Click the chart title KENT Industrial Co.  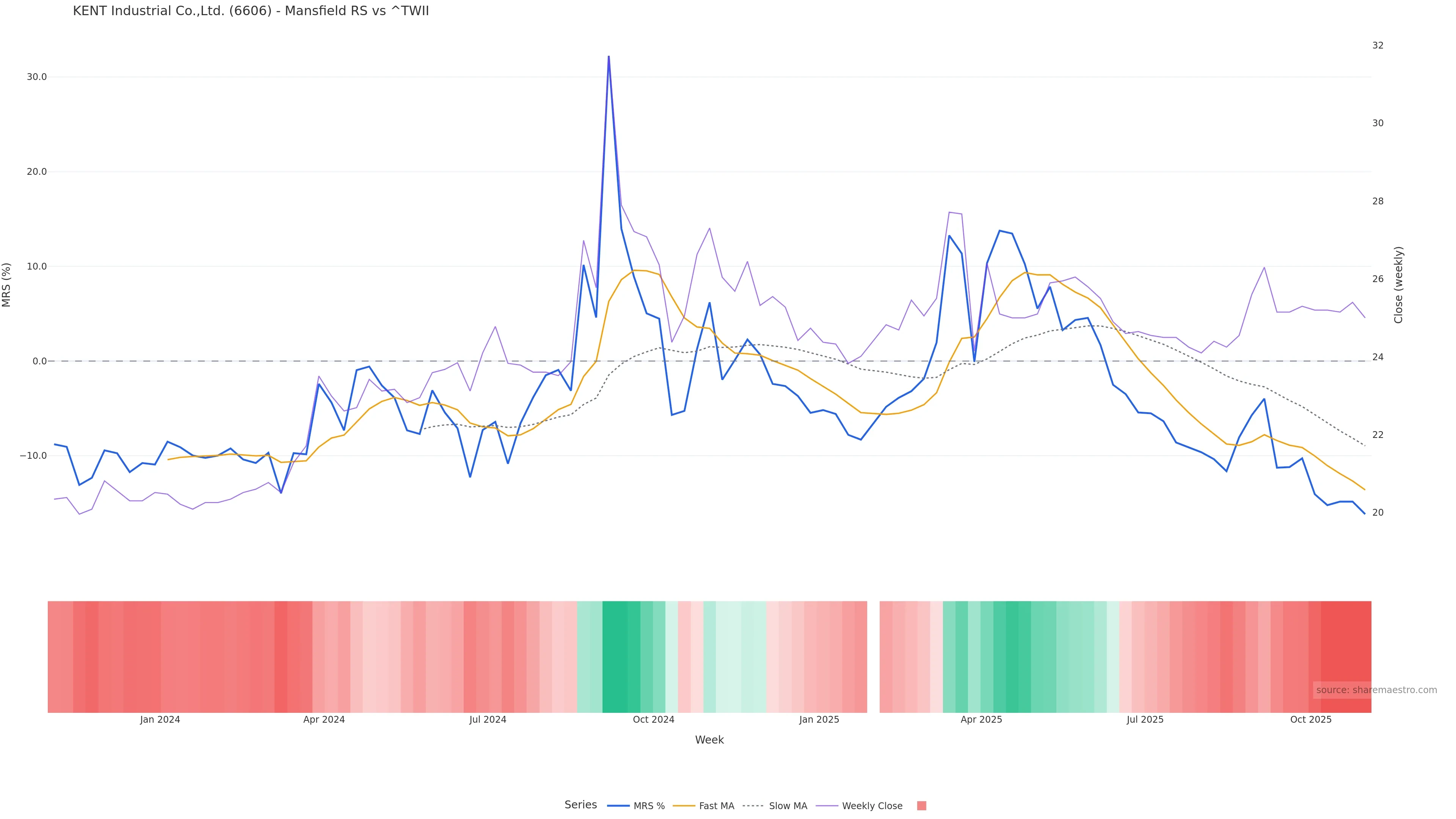pyautogui.click(x=250, y=11)
